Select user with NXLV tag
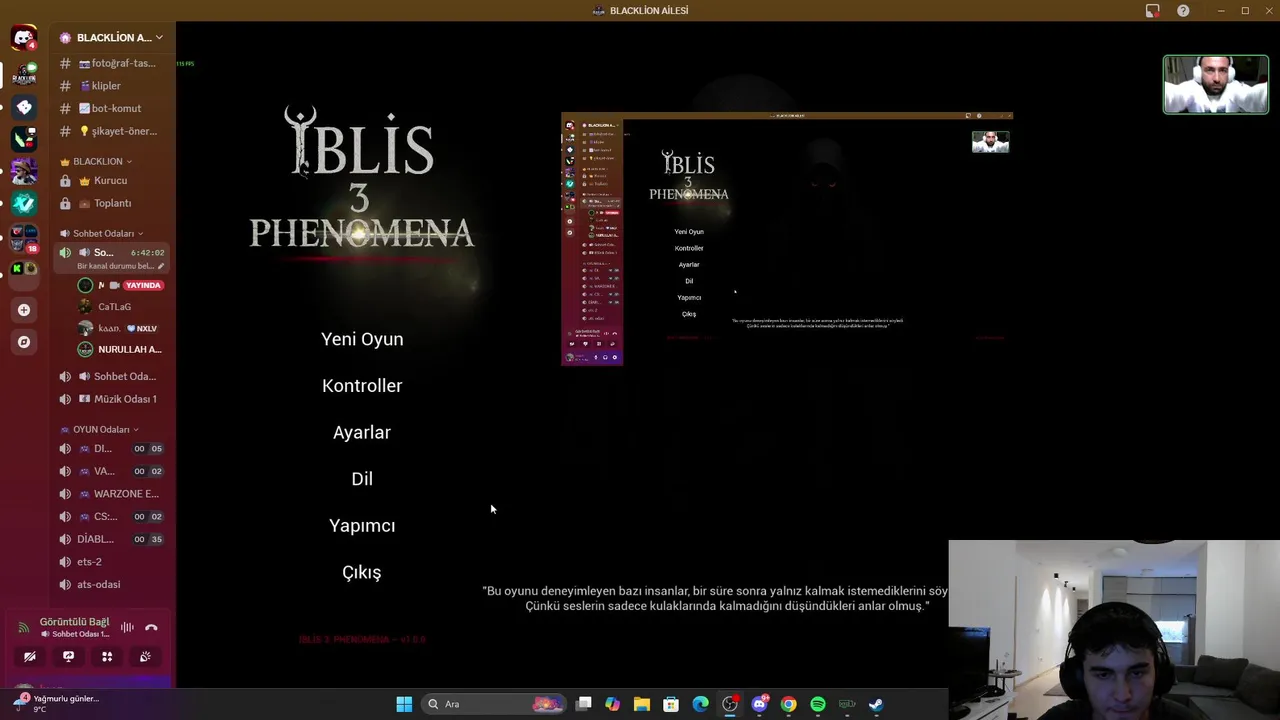The height and width of the screenshot is (720, 1280). click(121, 328)
